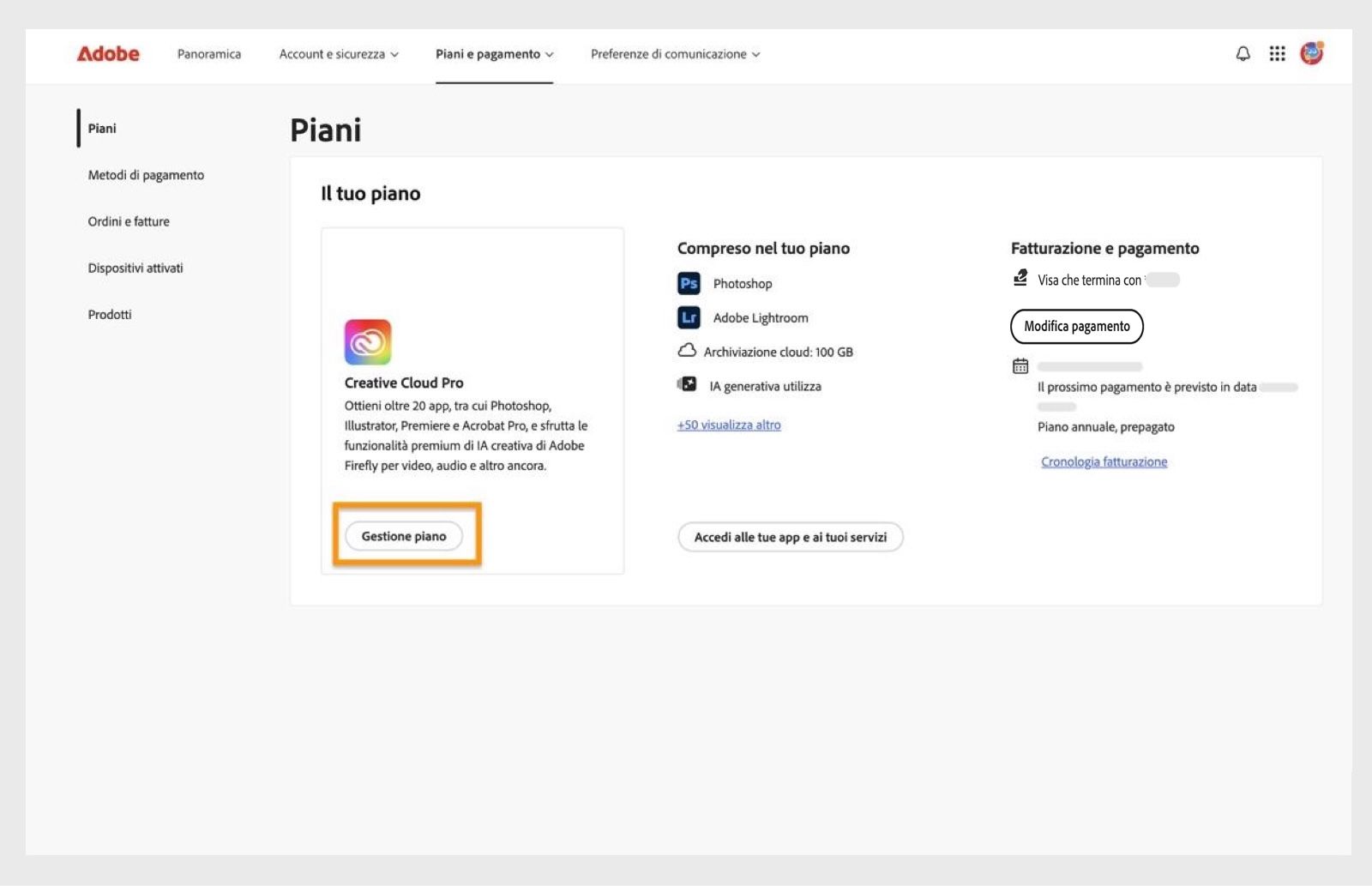This screenshot has height=886, width=1372.
Task: Open Metodi di pagamento in sidebar
Action: (146, 175)
